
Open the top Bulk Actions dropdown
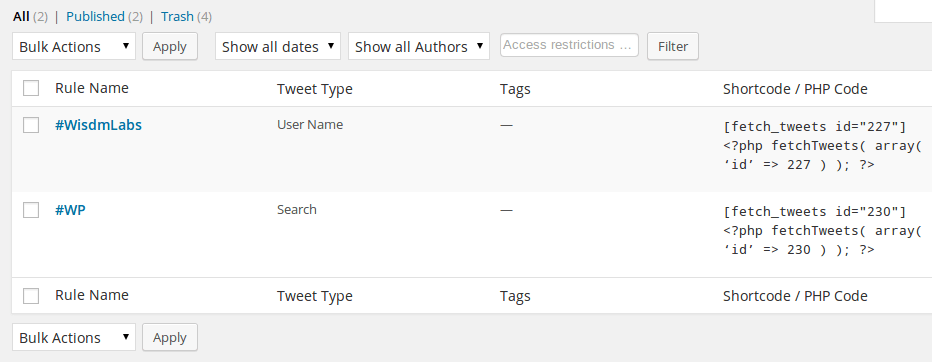74,46
